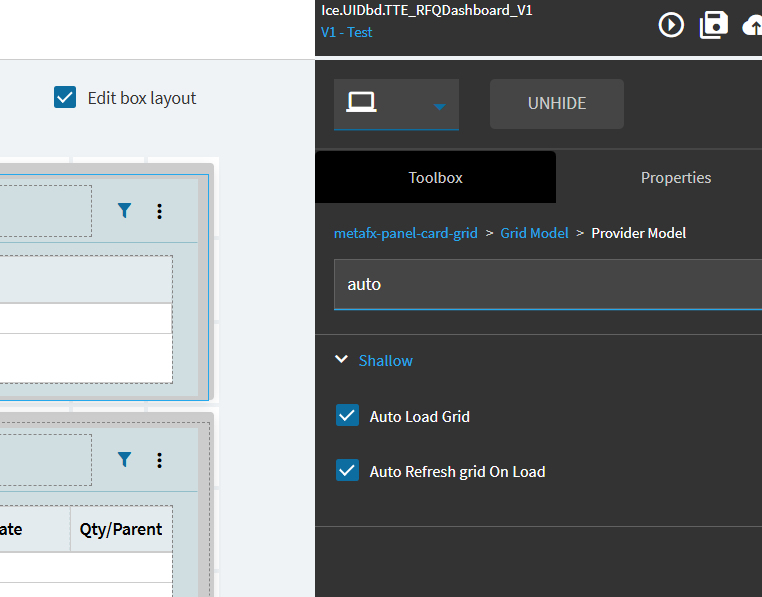Click the Ice.UIDbd.TTE_RFQDashboard_V1 title

pos(427,10)
